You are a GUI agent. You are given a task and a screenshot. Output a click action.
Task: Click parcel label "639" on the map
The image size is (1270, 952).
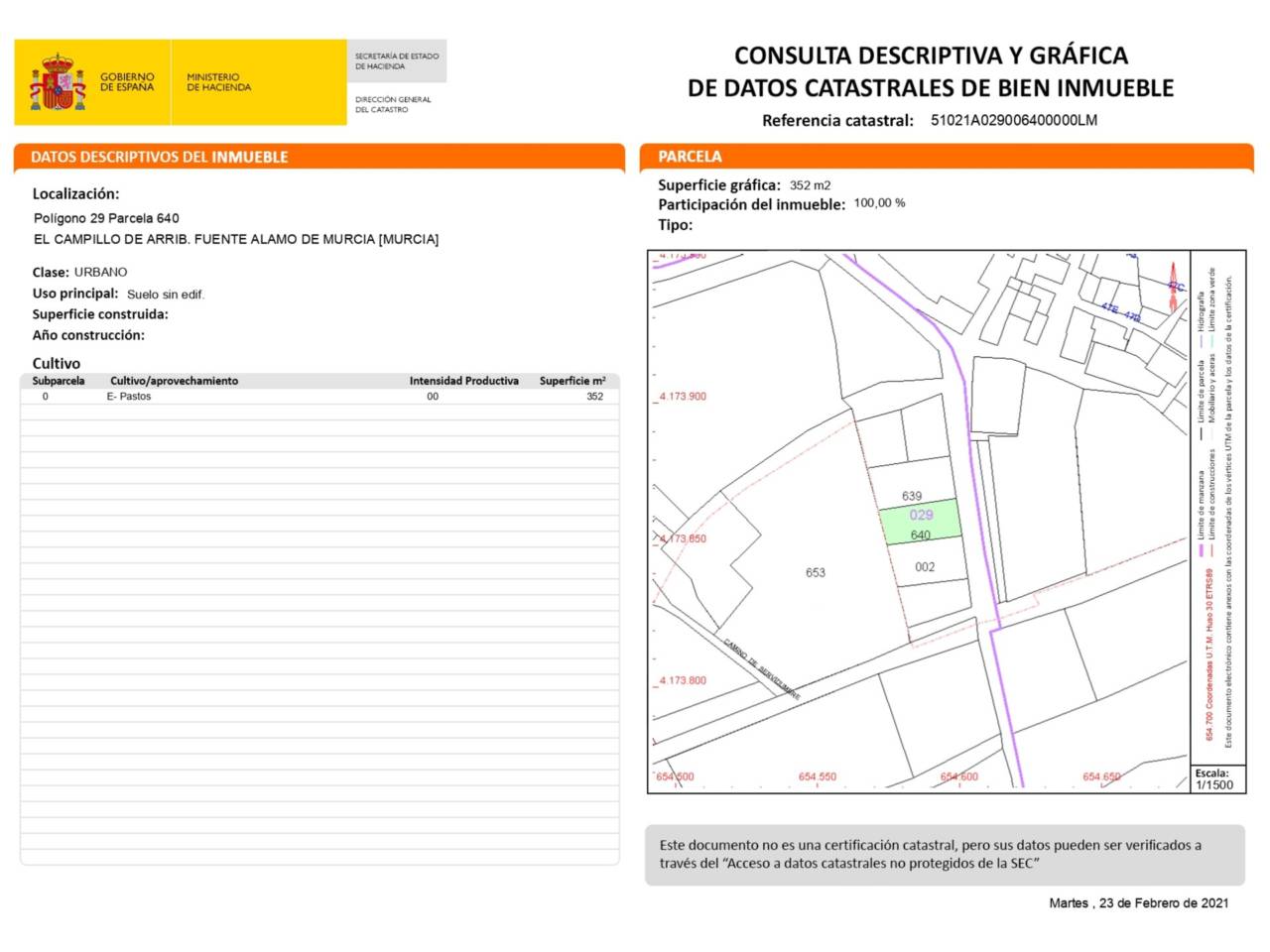pos(912,496)
